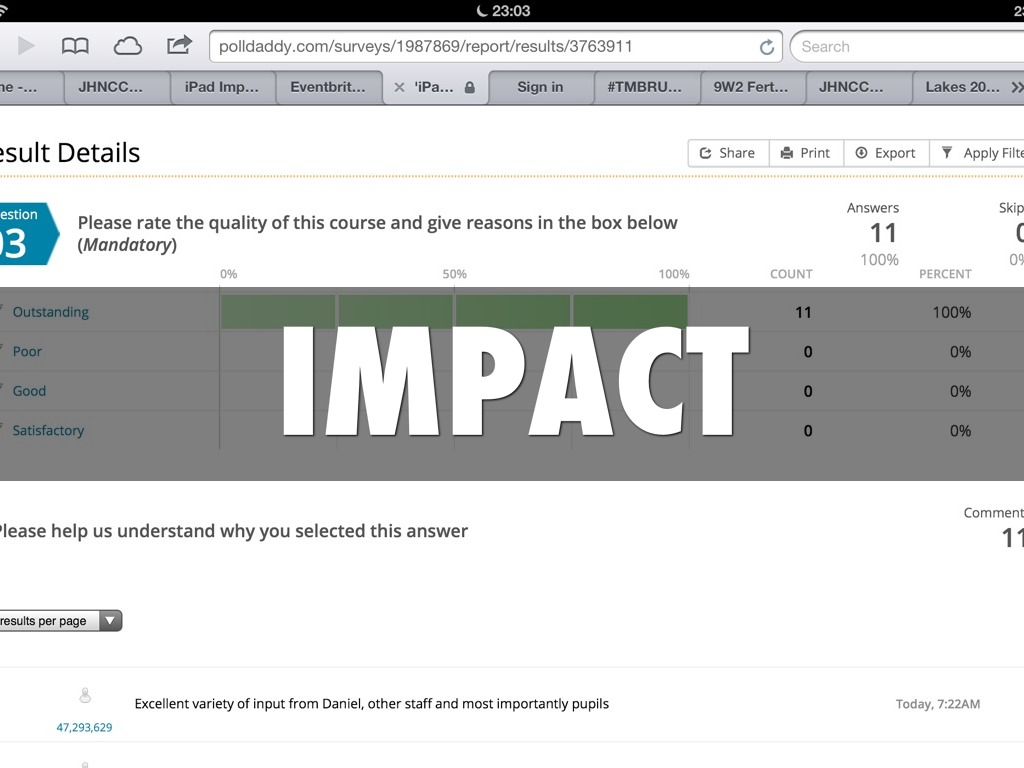Tap the Search field
Image resolution: width=1024 pixels, height=768 pixels.
pyautogui.click(x=905, y=46)
